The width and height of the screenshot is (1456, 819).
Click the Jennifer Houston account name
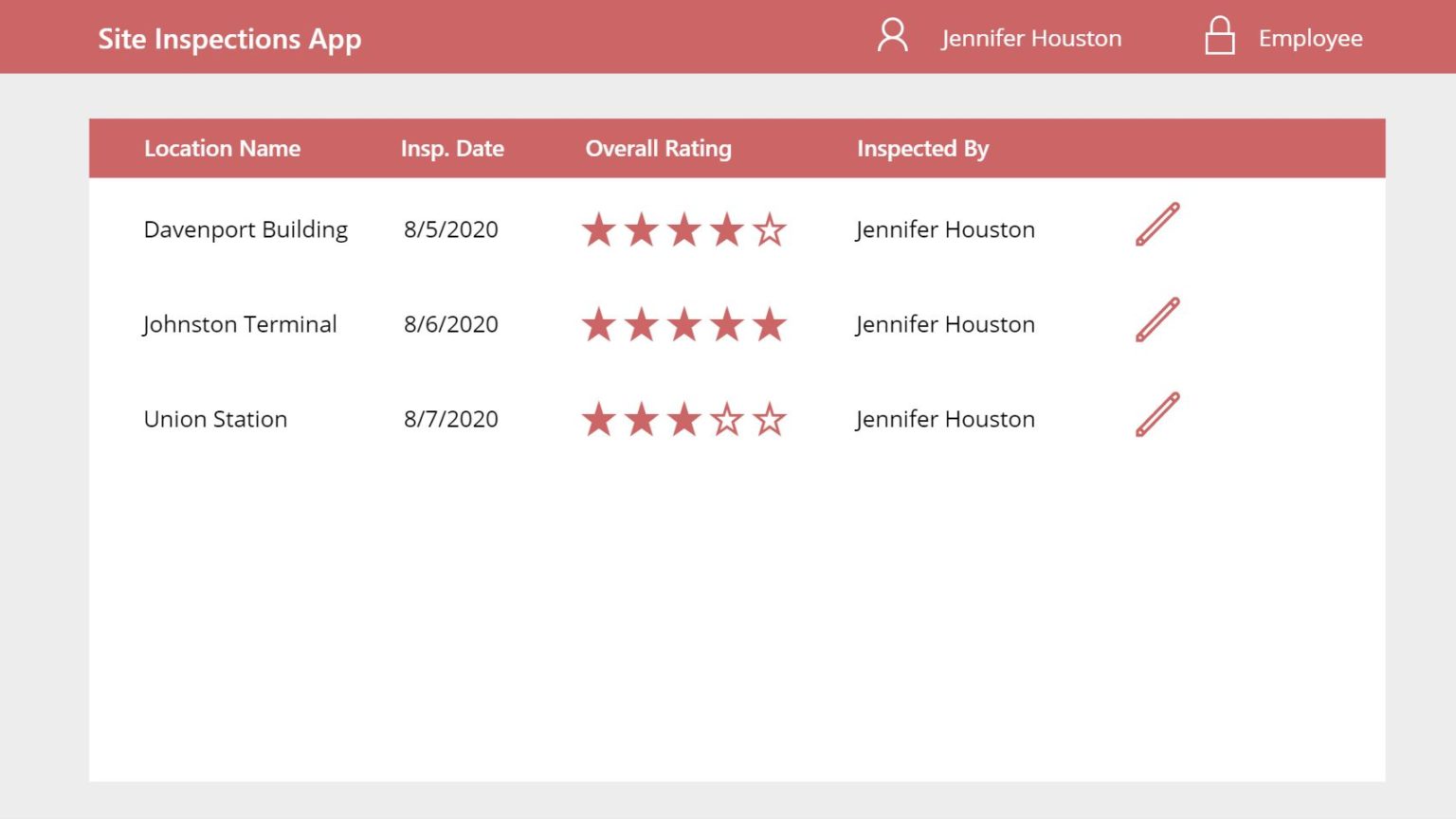[1031, 38]
